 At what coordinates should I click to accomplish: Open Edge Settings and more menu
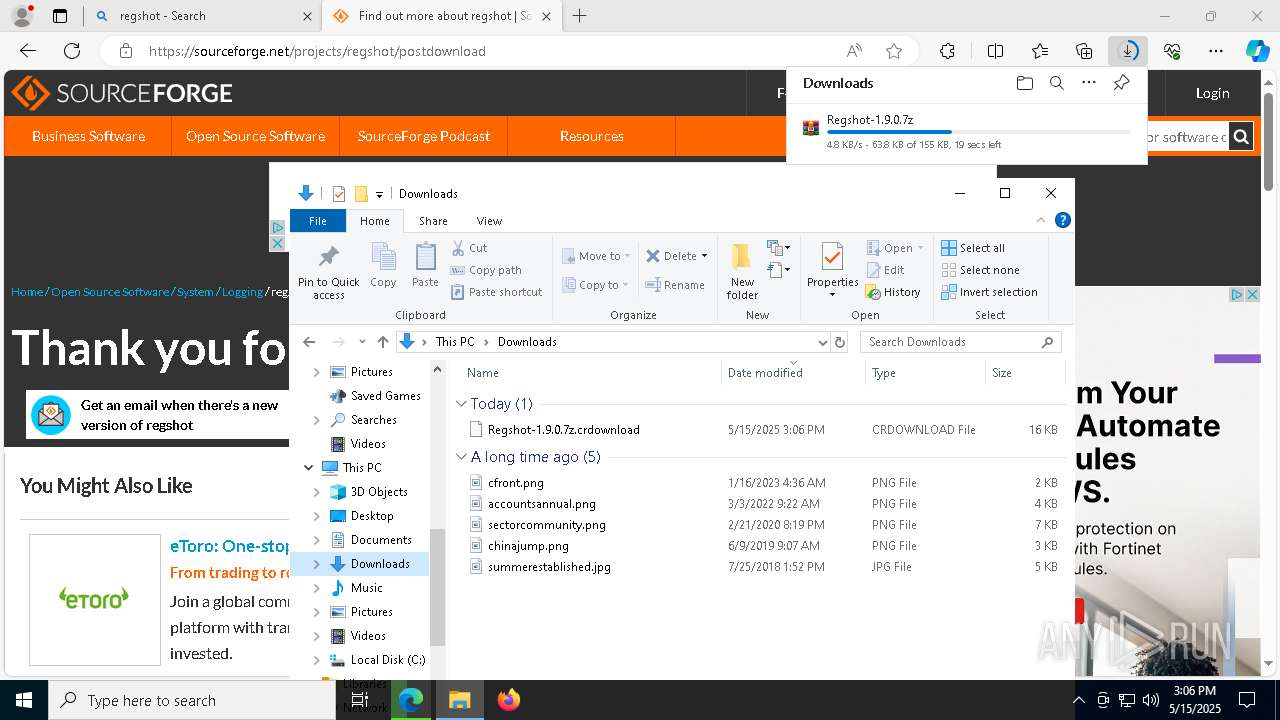pyautogui.click(x=1216, y=51)
